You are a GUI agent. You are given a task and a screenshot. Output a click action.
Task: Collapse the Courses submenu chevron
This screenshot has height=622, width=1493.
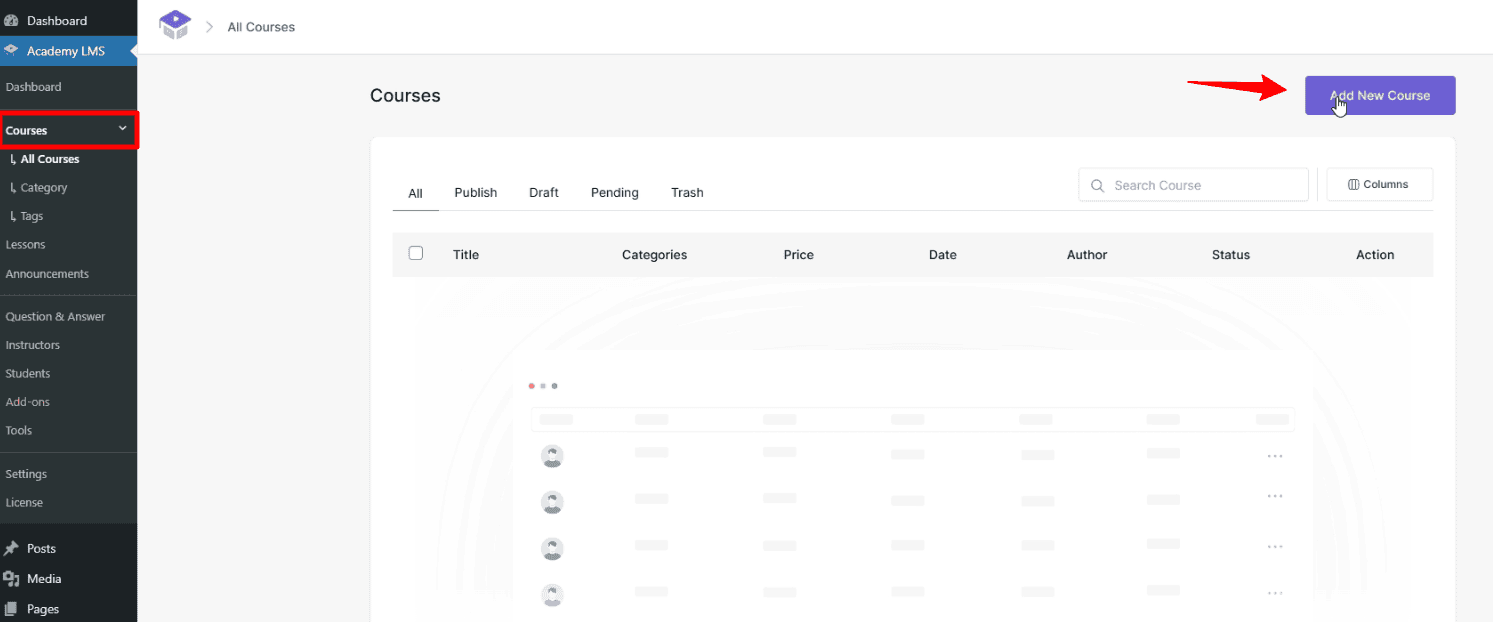point(123,128)
